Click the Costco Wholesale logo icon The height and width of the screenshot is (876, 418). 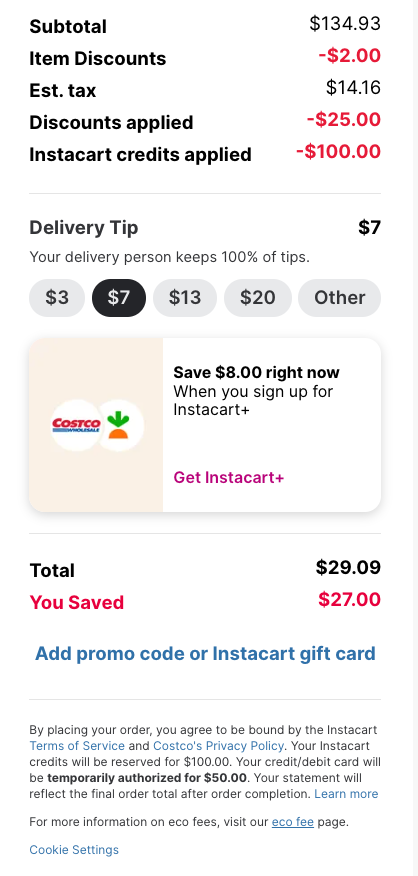click(76, 425)
